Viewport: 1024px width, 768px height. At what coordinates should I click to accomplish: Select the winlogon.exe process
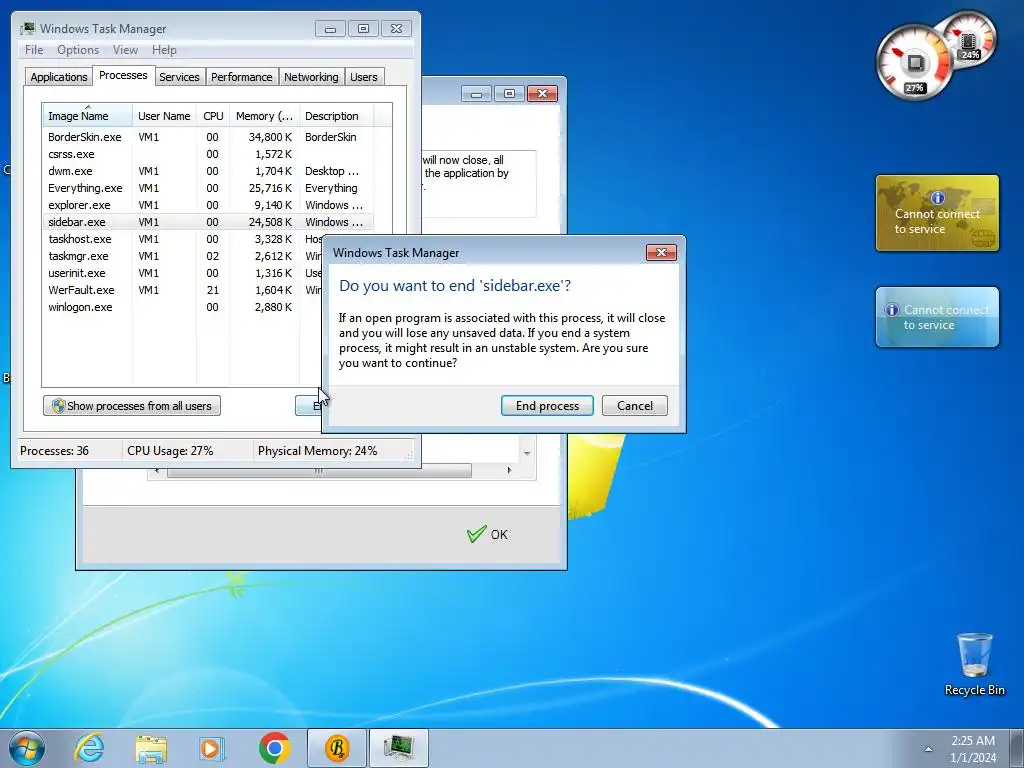pos(183,307)
